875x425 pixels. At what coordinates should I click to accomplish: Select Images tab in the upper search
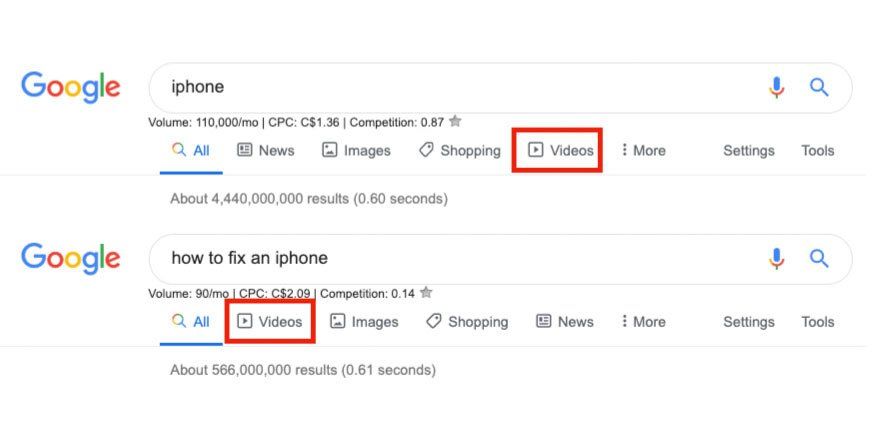356,151
